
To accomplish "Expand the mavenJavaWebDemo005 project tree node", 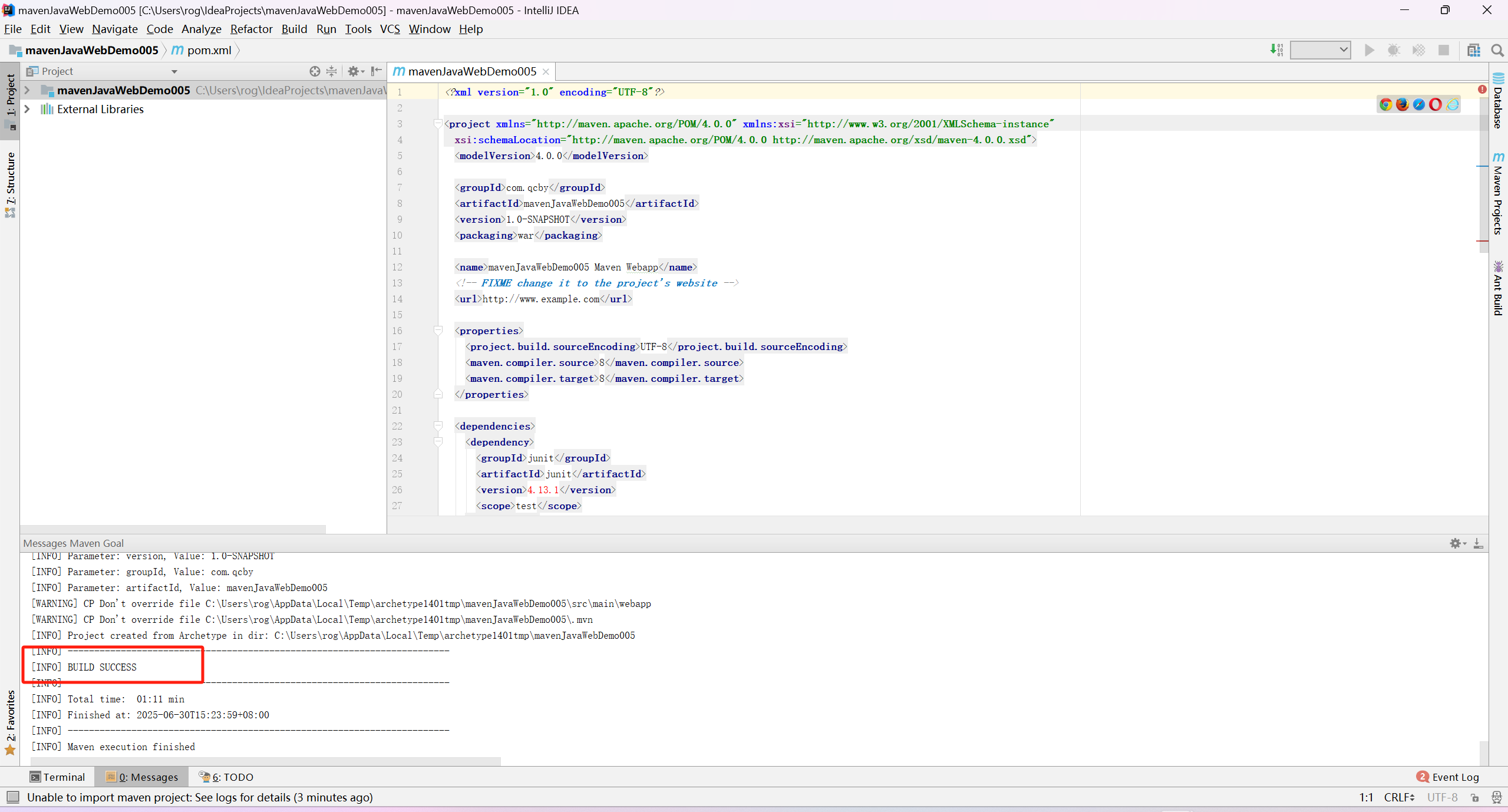I will [x=27, y=90].
